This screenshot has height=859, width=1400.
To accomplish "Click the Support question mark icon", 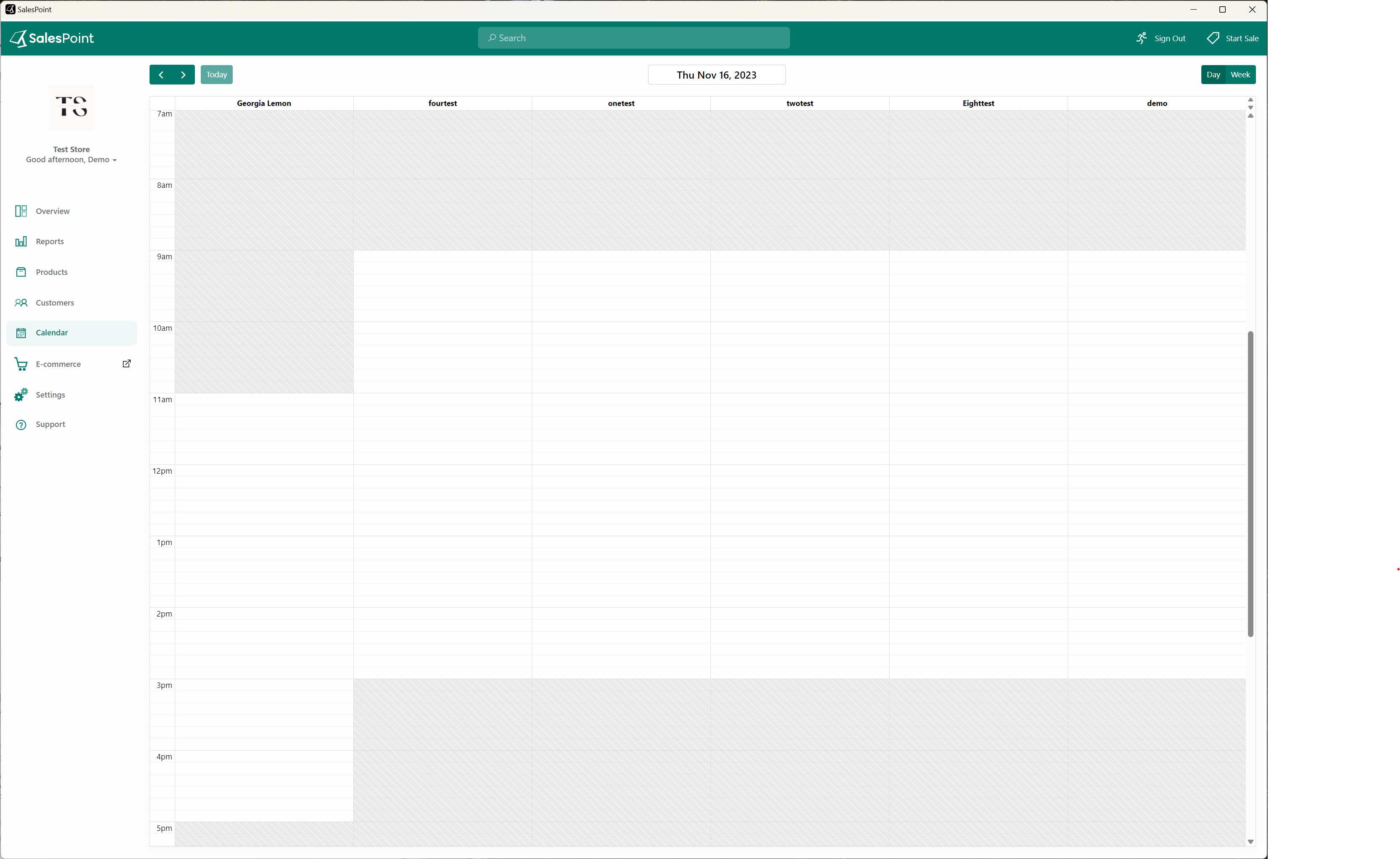I will point(21,425).
